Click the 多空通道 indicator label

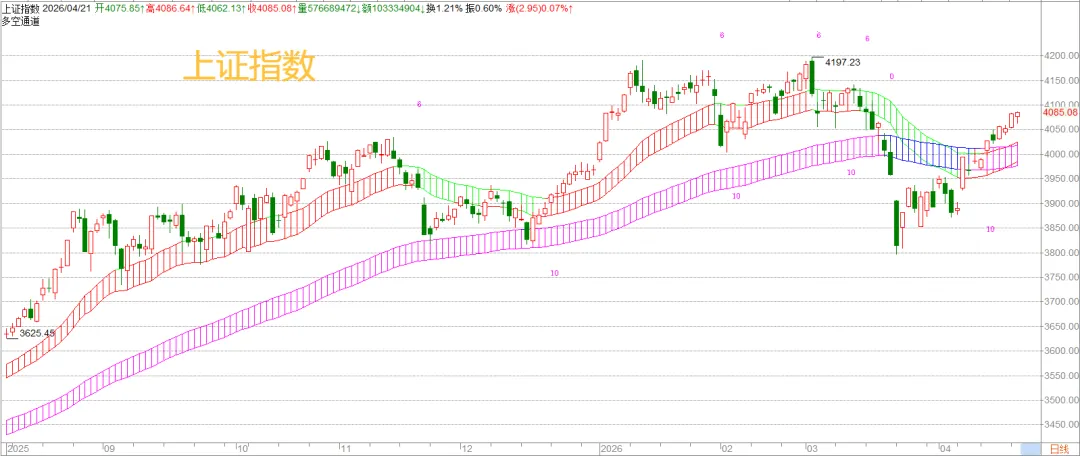(21, 21)
